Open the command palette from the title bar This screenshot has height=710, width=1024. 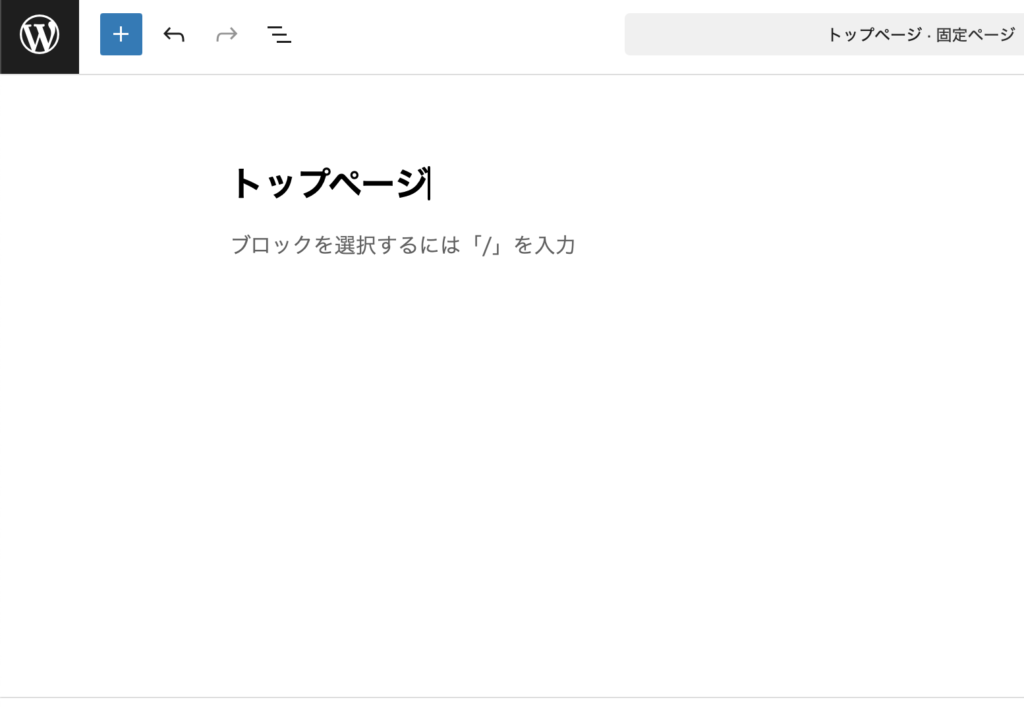[x=720, y=35]
